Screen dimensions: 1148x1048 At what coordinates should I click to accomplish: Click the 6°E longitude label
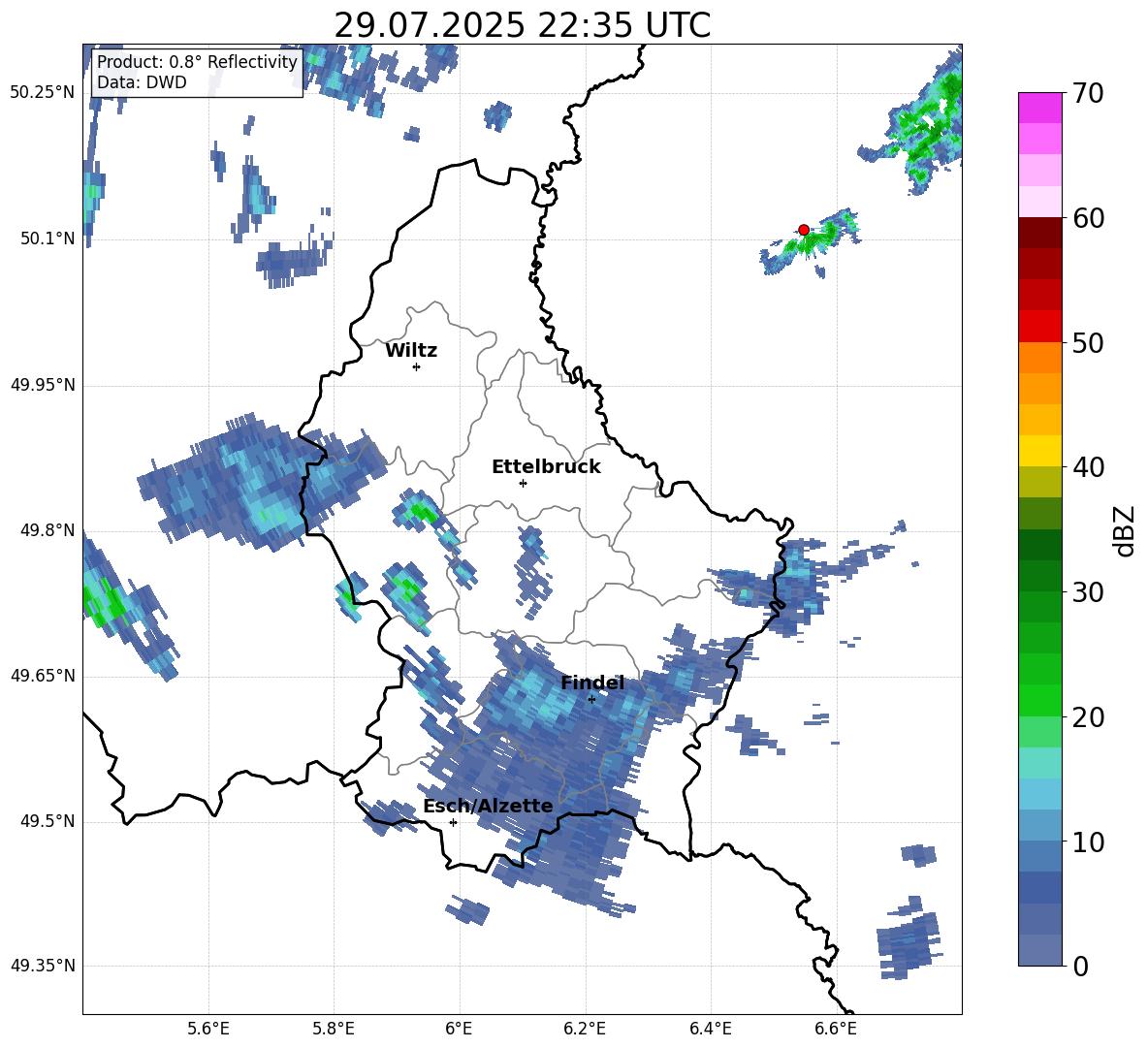[x=459, y=1029]
